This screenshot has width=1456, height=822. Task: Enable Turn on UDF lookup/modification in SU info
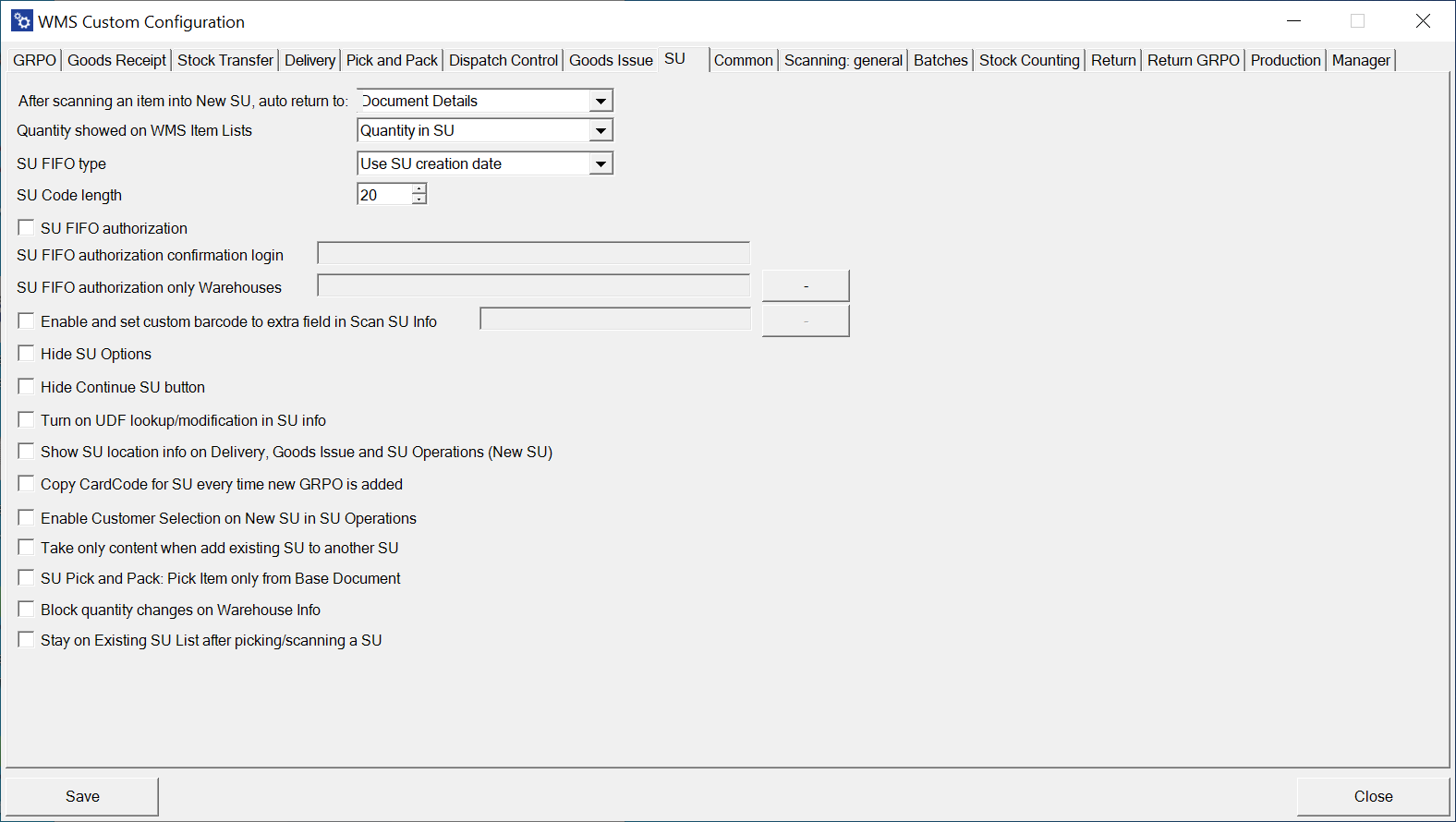click(27, 419)
